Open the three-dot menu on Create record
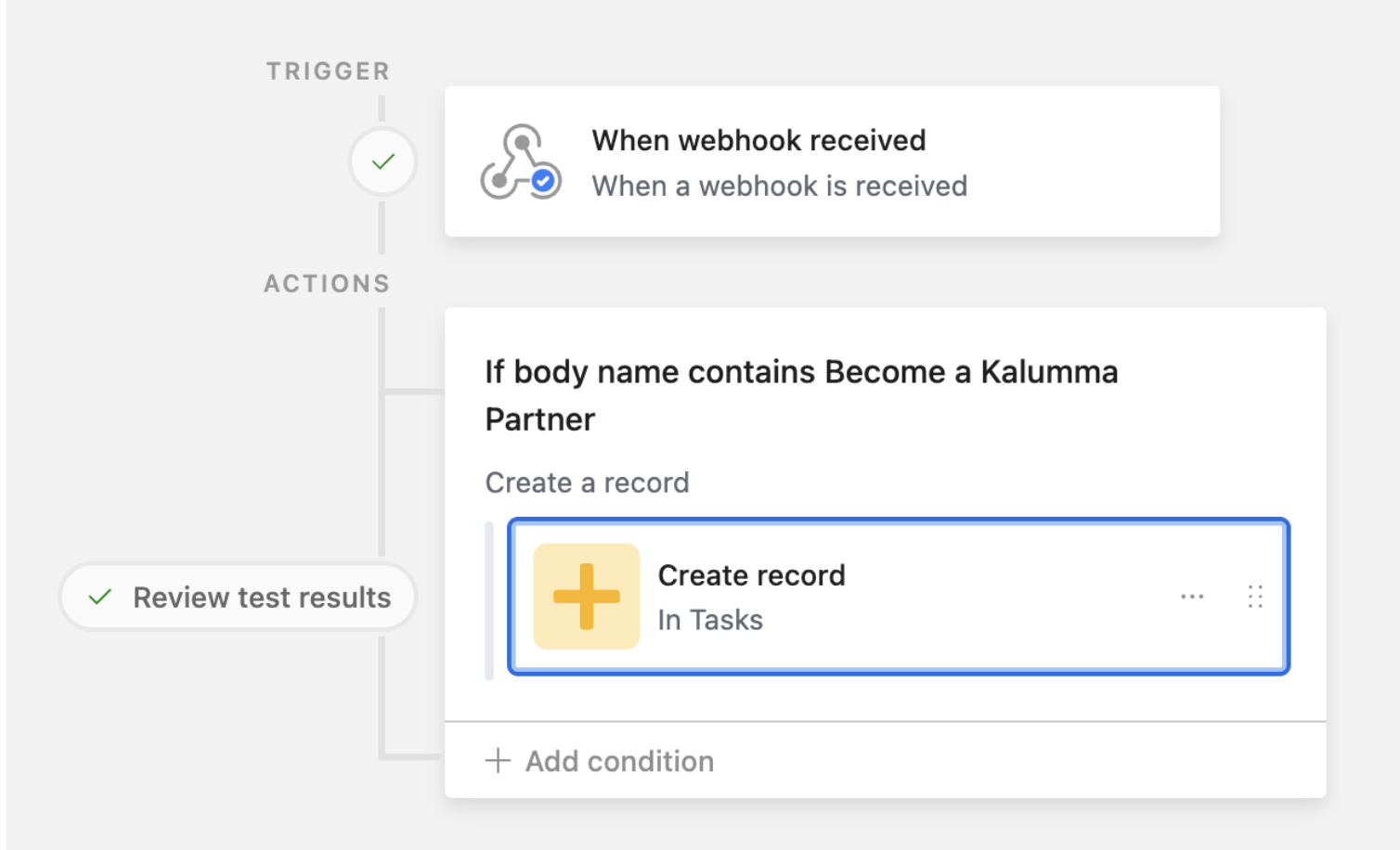This screenshot has width=1400, height=850. [x=1192, y=597]
